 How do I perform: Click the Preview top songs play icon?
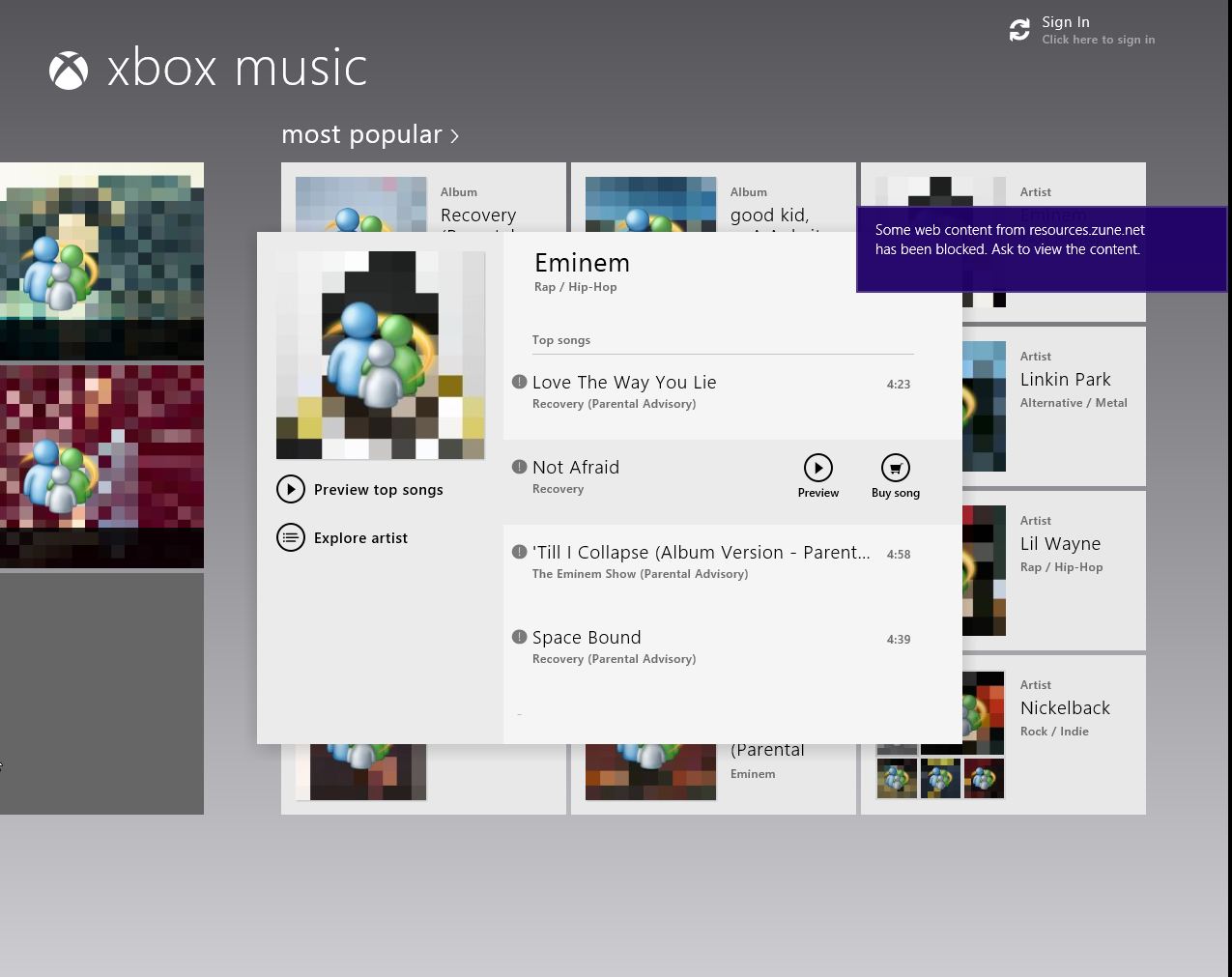point(291,489)
